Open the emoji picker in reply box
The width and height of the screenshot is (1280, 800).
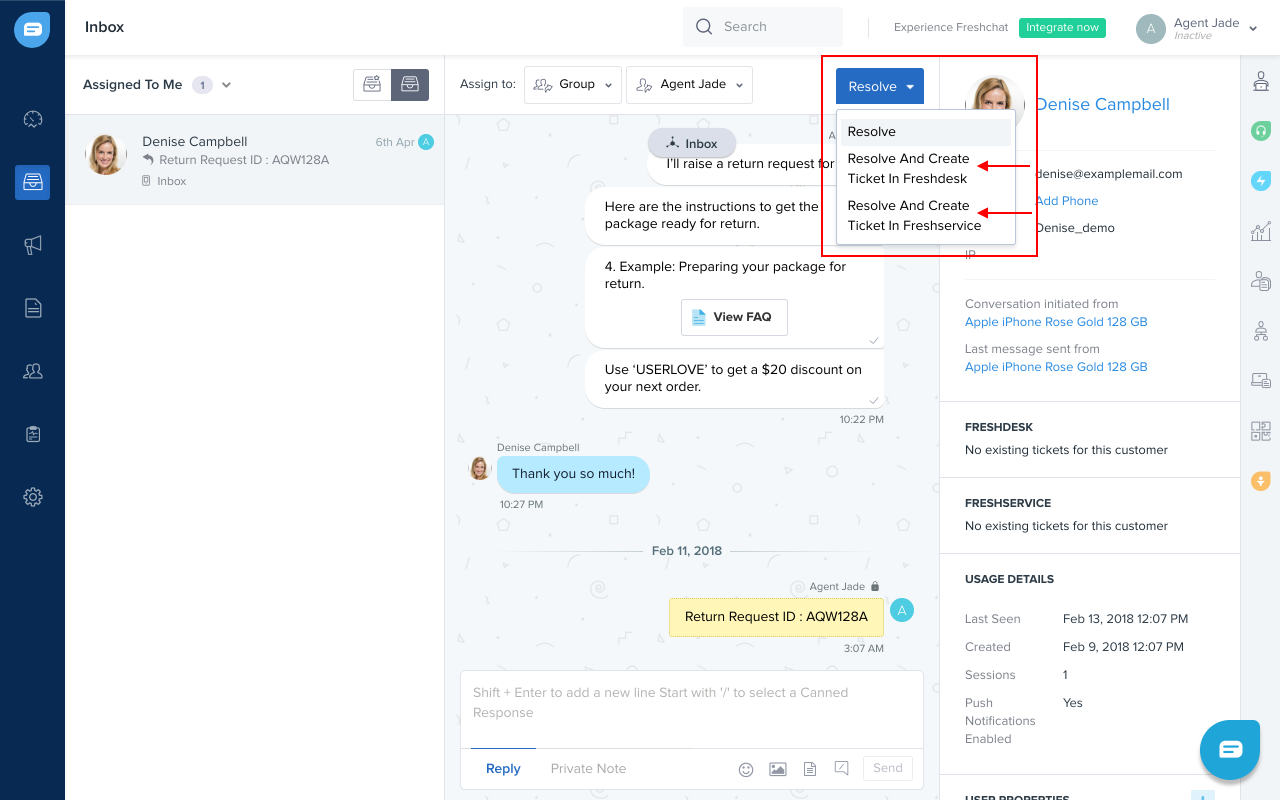[x=746, y=769]
